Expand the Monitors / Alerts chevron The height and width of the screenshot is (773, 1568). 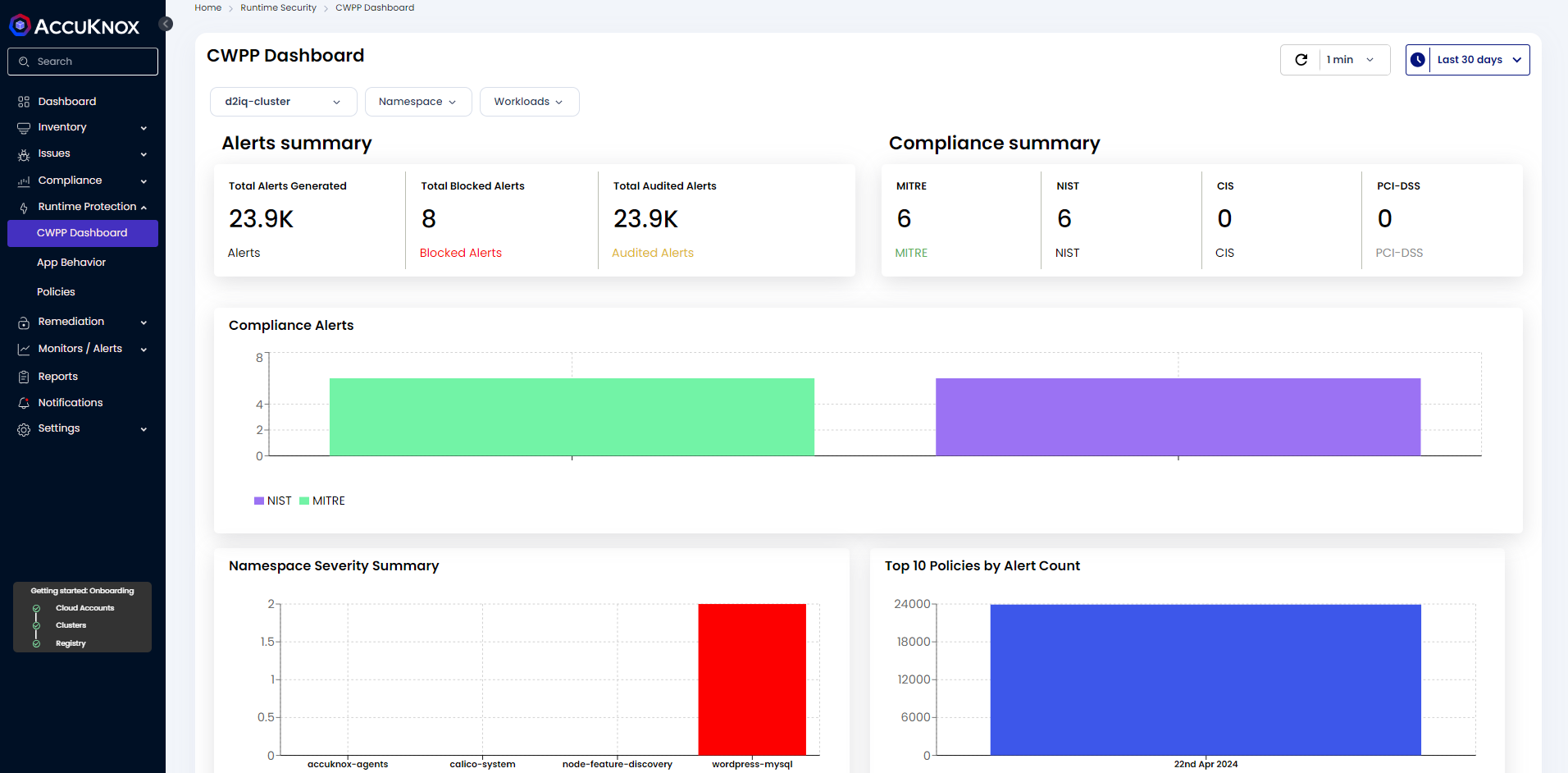tap(144, 350)
